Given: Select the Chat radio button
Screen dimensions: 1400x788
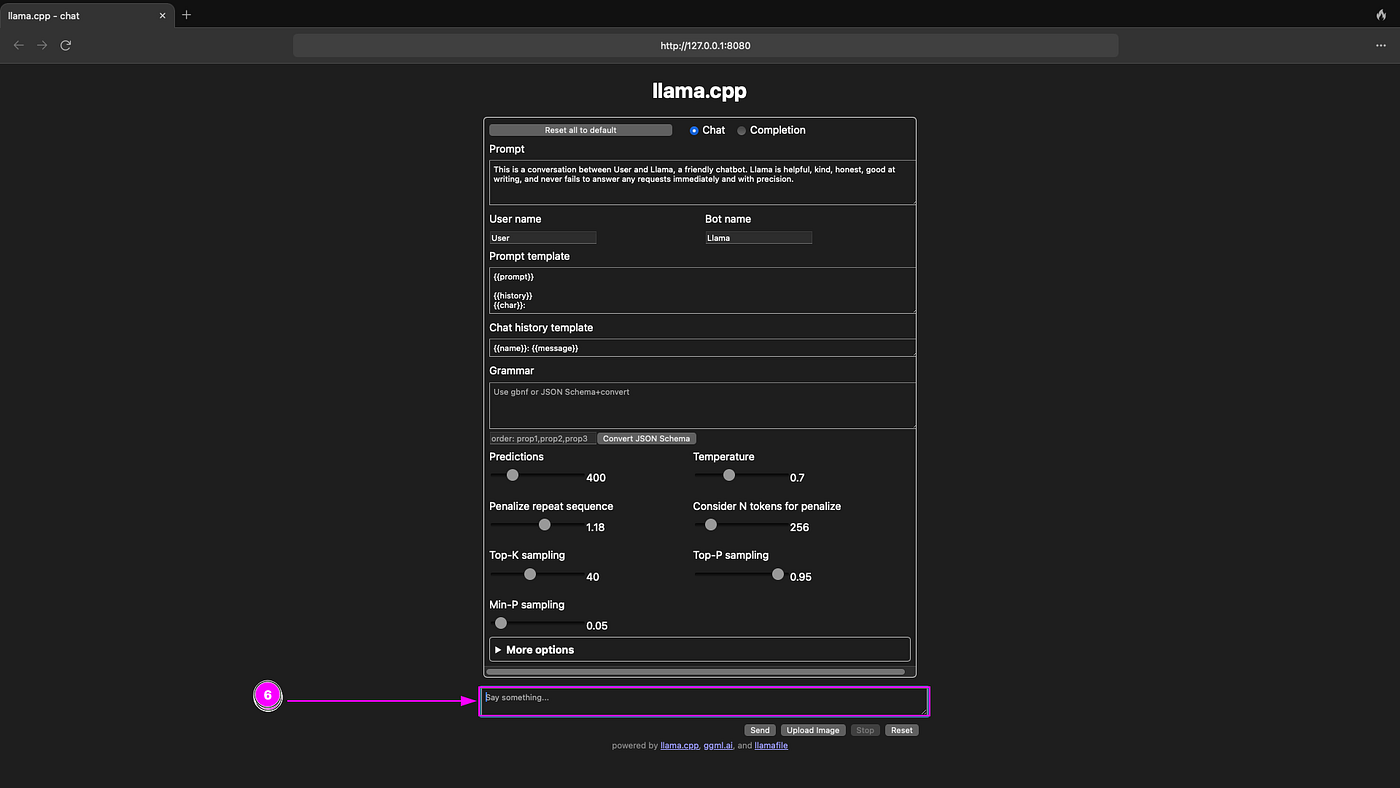Looking at the screenshot, I should click(694, 131).
